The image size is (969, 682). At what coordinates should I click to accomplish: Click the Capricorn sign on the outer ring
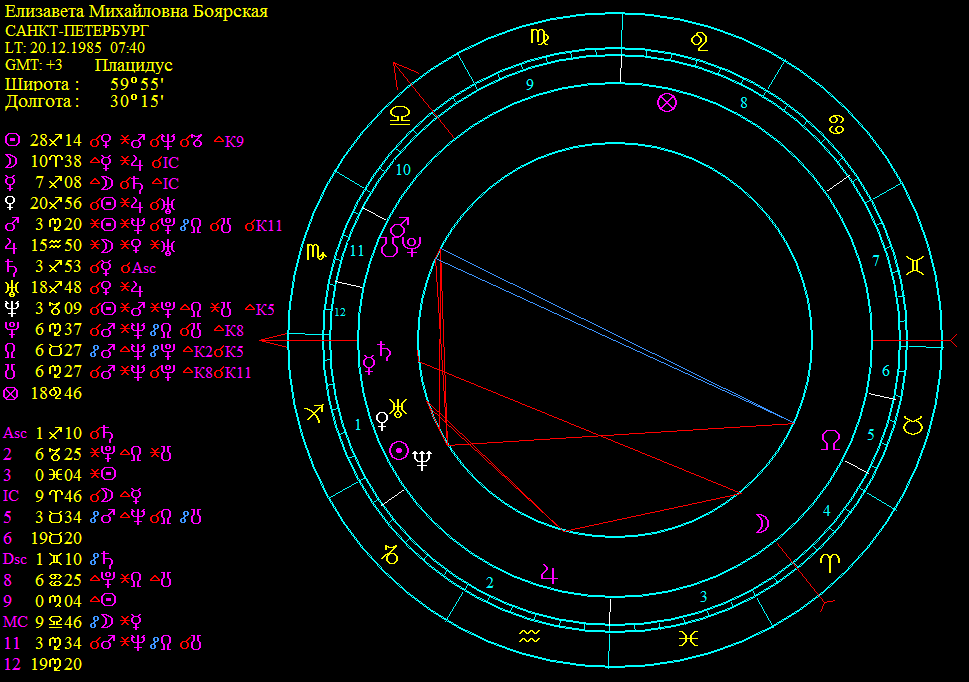point(391,553)
